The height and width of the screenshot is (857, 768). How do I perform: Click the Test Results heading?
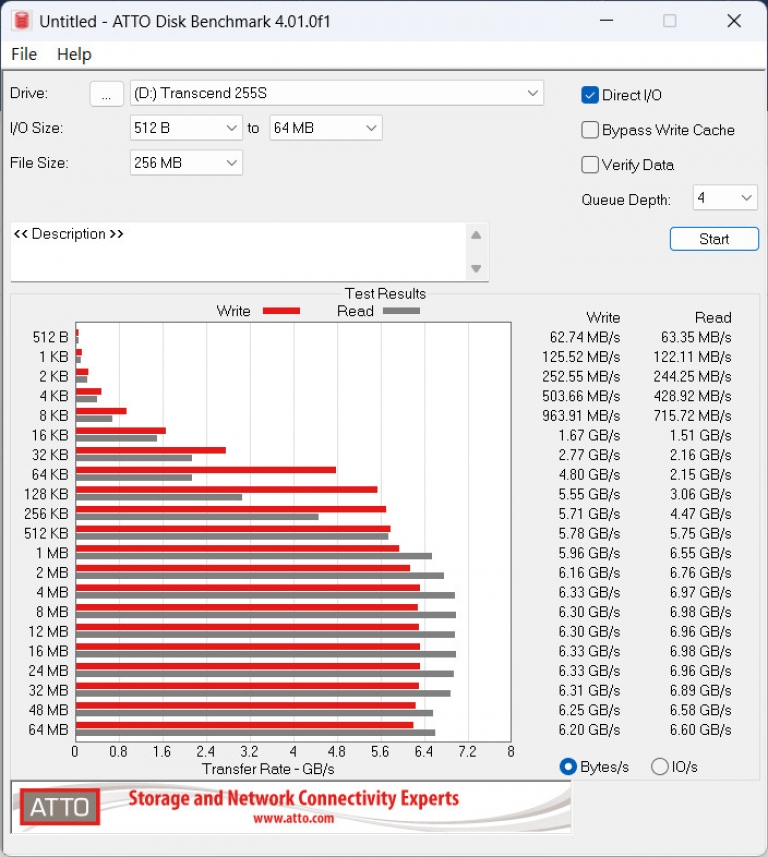pos(385,294)
